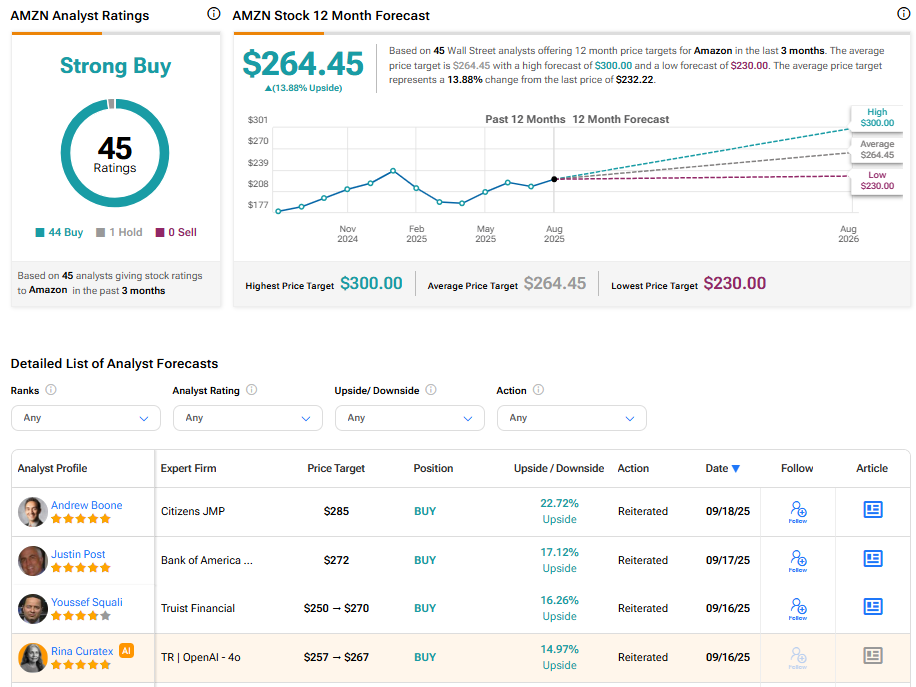This screenshot has width=916, height=687.
Task: Open Andrew Boone's analyst profile link
Action: pos(86,505)
